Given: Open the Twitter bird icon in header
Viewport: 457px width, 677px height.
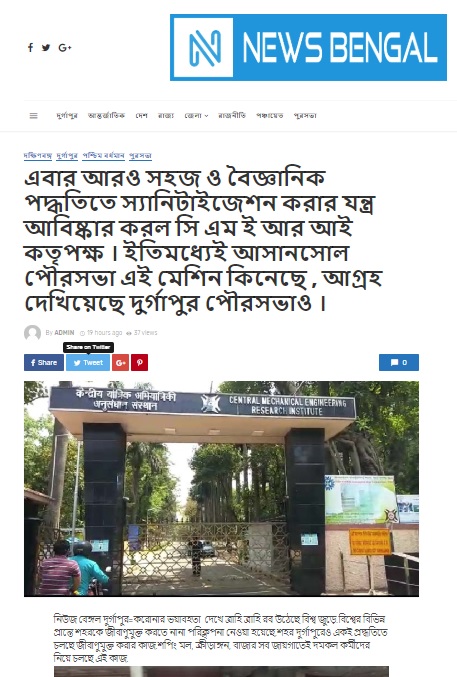Looking at the screenshot, I should [46, 47].
